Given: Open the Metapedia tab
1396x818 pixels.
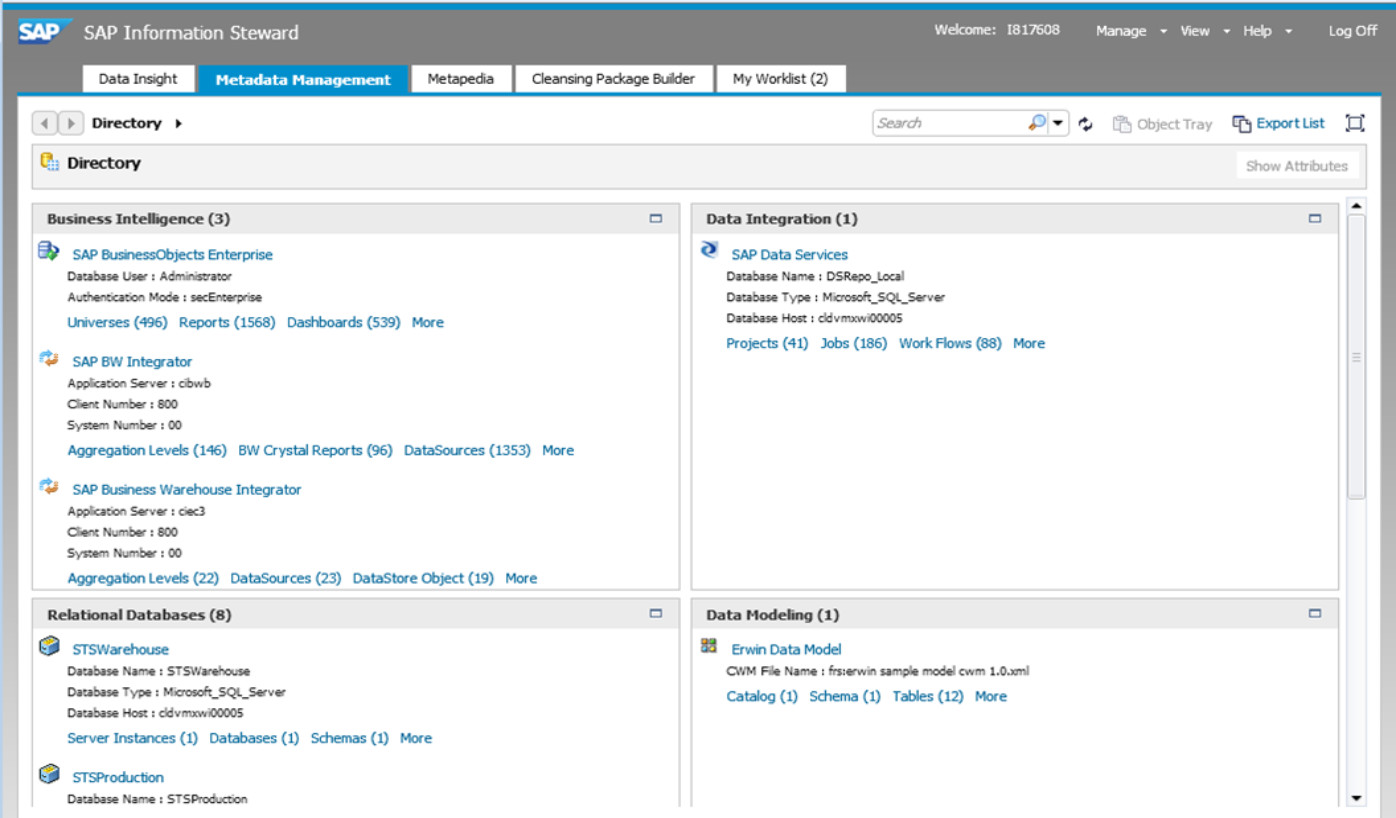Looking at the screenshot, I should tap(461, 79).
